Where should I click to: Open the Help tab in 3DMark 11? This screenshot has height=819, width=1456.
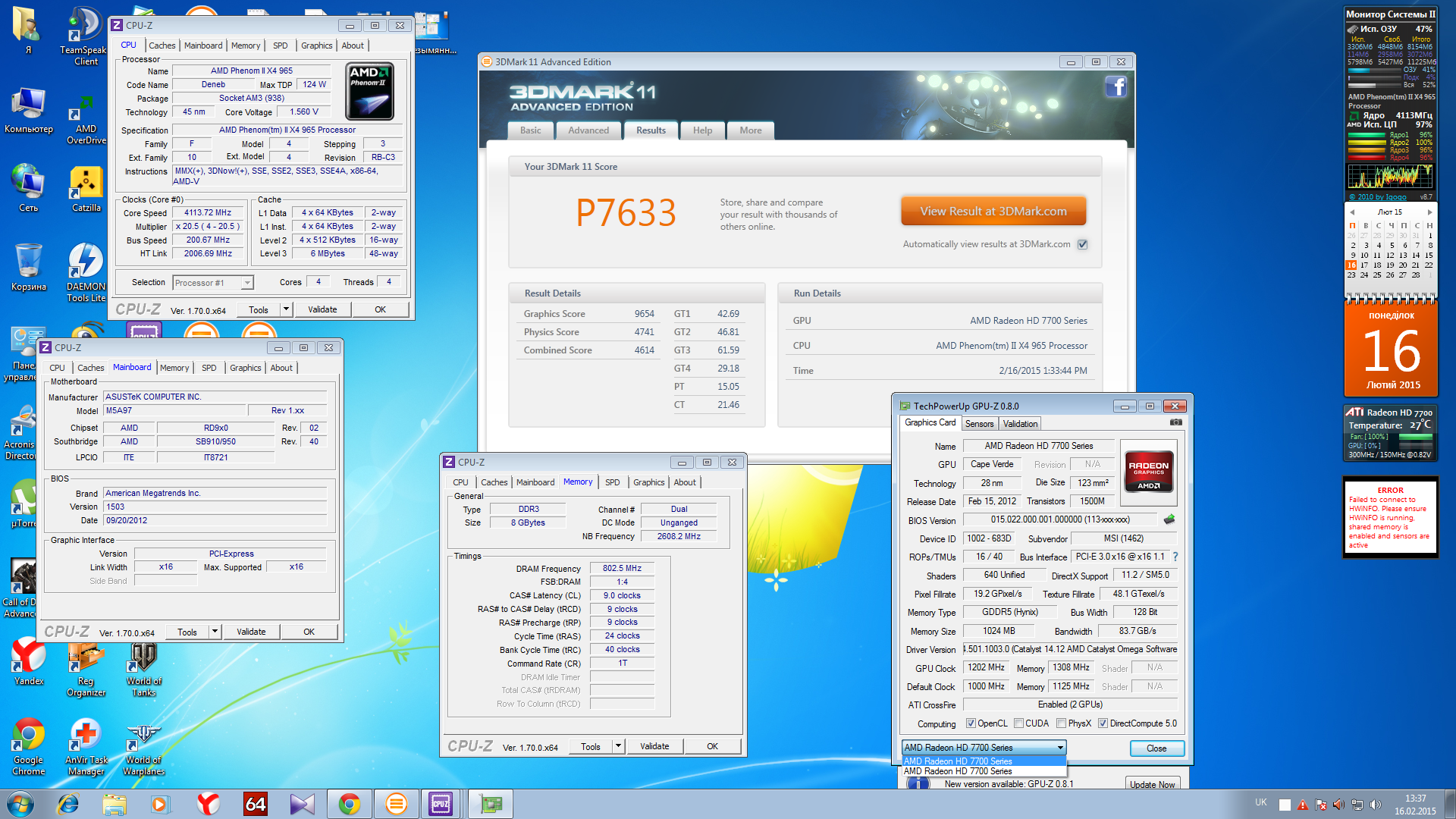pos(702,130)
